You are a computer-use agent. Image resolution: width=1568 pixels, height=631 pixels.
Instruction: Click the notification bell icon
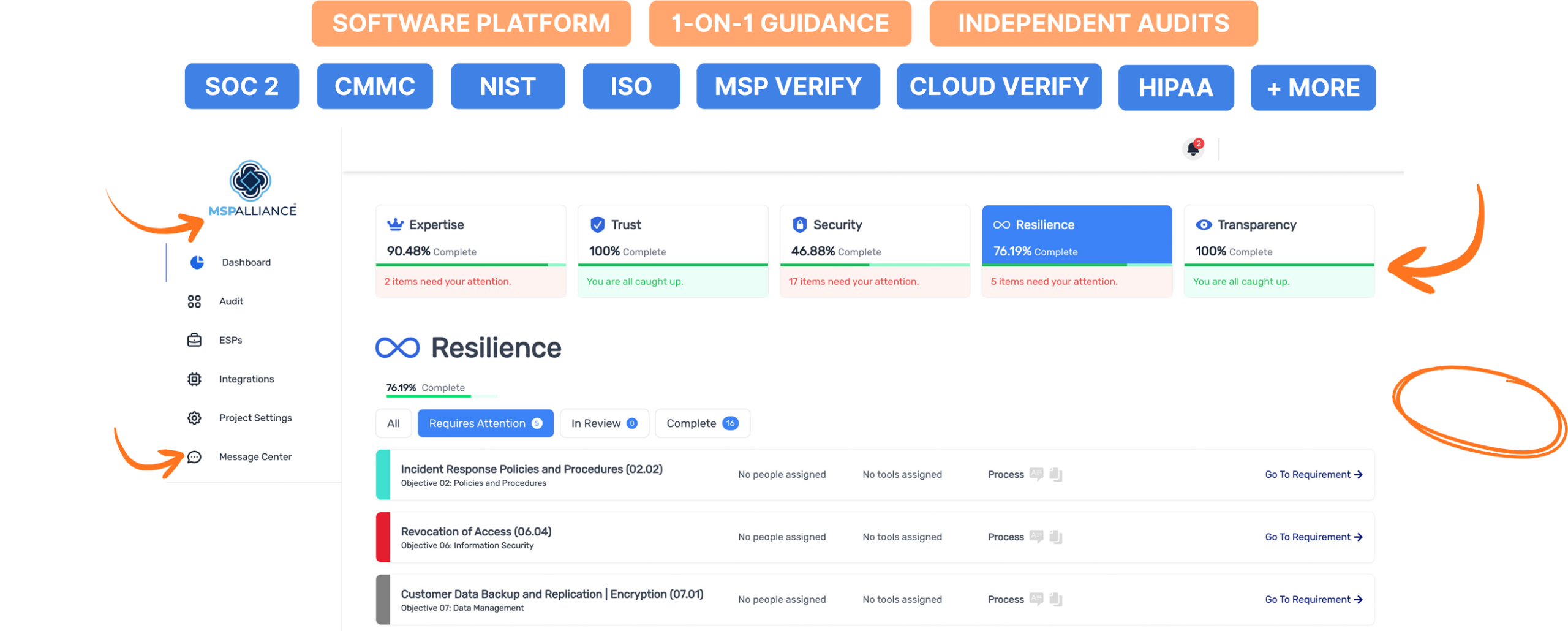click(1193, 149)
